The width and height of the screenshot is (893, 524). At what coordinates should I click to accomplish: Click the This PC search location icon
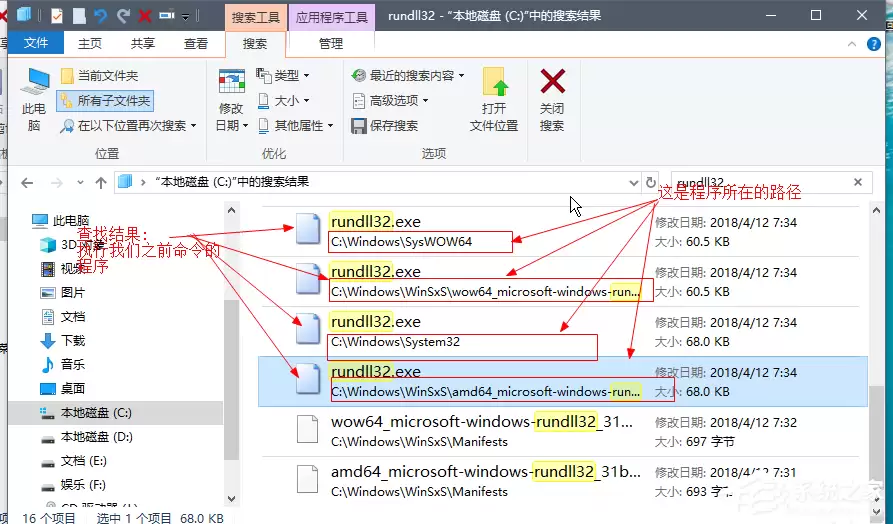[34, 101]
